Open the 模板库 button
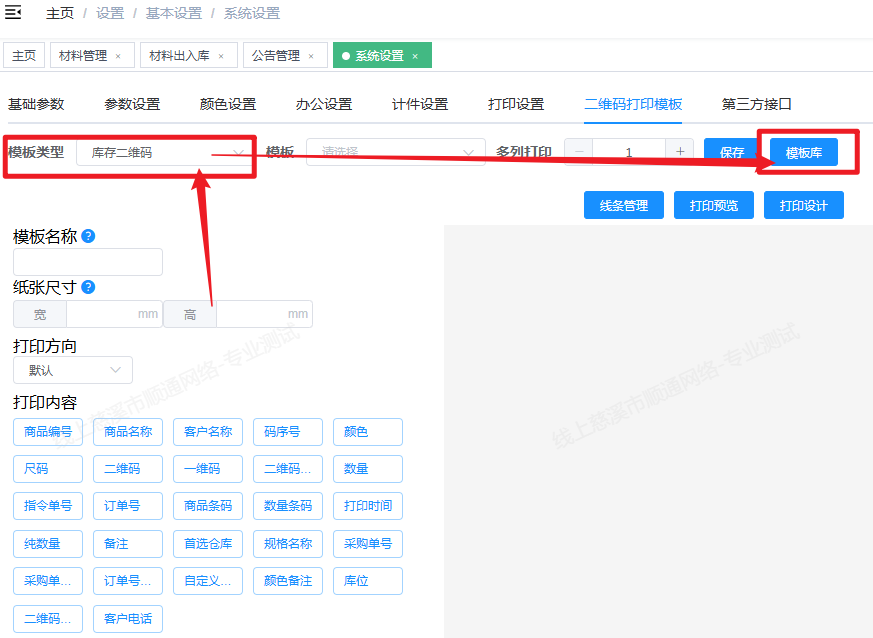Screen dimensions: 873x638 pyautogui.click(x=804, y=153)
